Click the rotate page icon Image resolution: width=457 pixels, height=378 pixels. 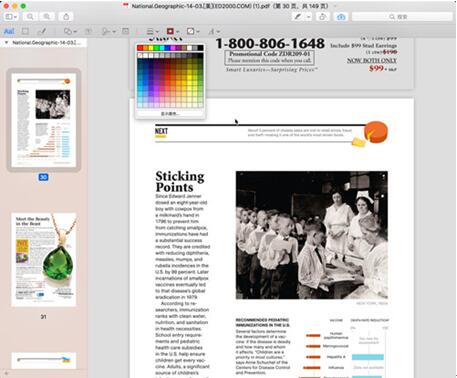322,17
